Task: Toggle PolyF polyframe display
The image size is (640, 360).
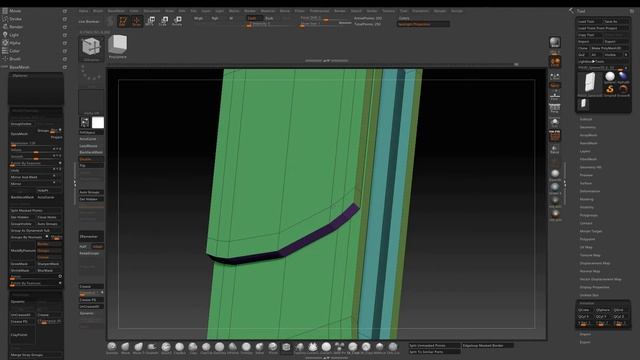Action: click(x=555, y=135)
